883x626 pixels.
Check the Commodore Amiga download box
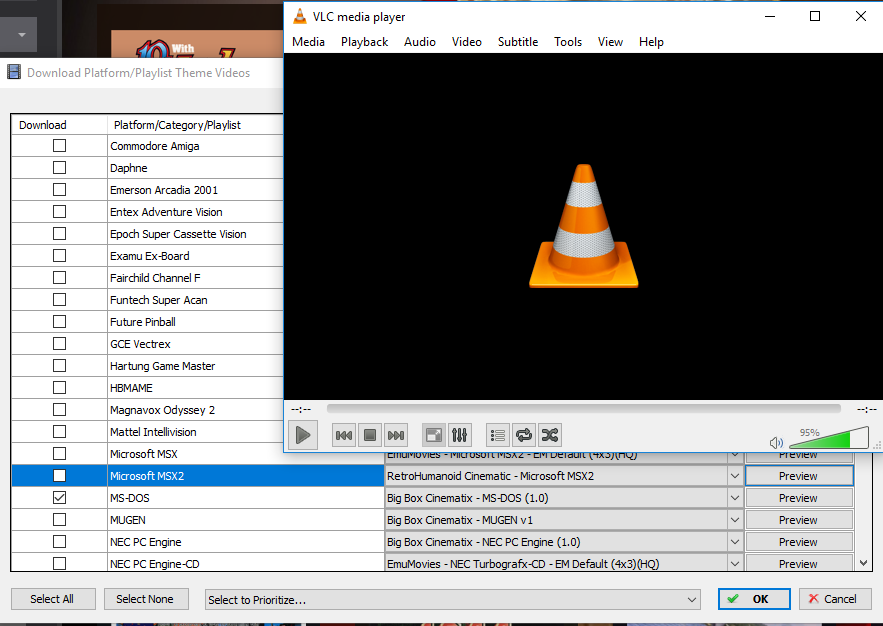[59, 146]
